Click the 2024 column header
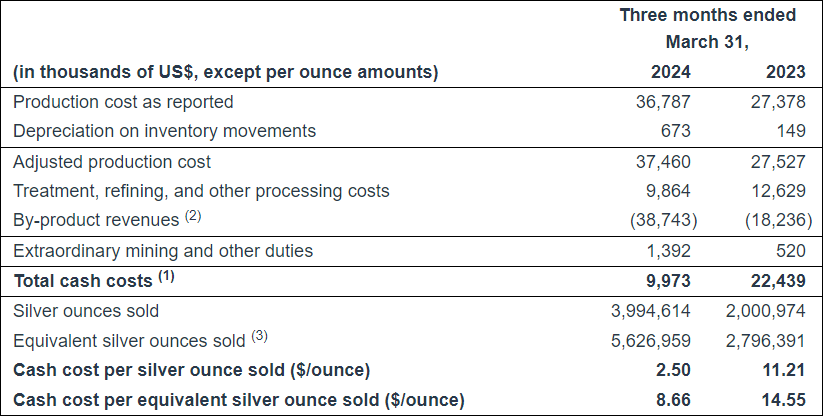The image size is (823, 416). tap(671, 72)
